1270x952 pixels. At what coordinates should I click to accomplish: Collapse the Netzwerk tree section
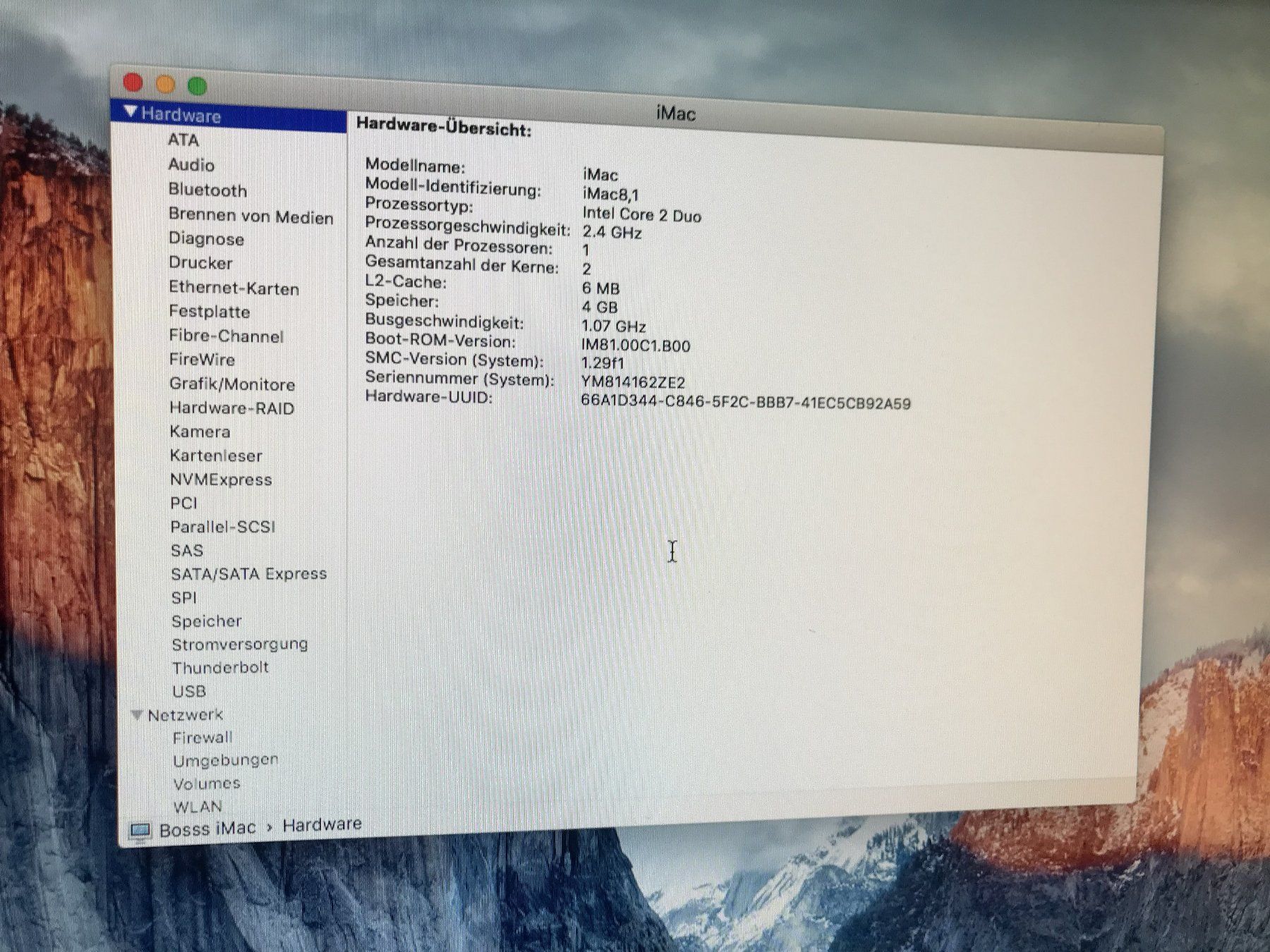(137, 714)
